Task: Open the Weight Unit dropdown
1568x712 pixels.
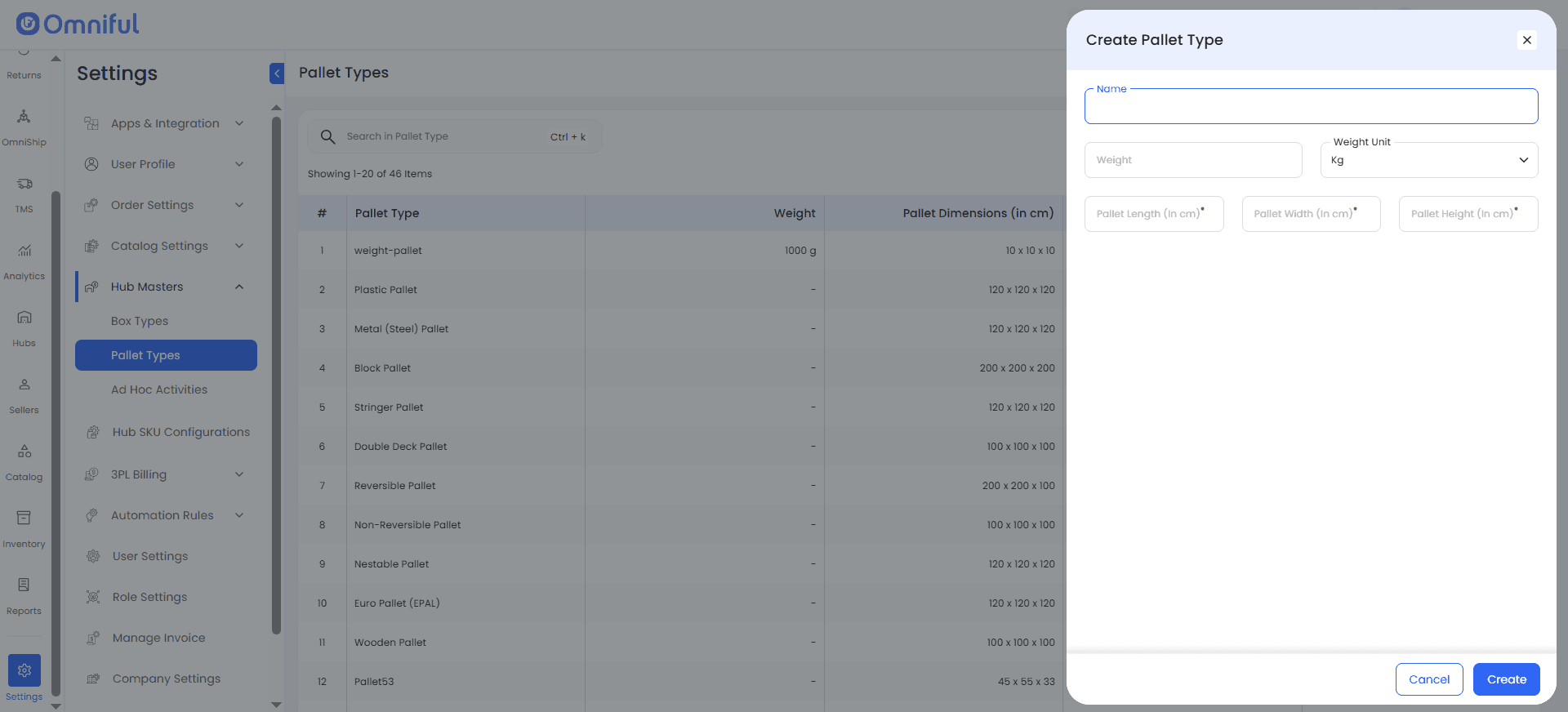Action: 1428,160
